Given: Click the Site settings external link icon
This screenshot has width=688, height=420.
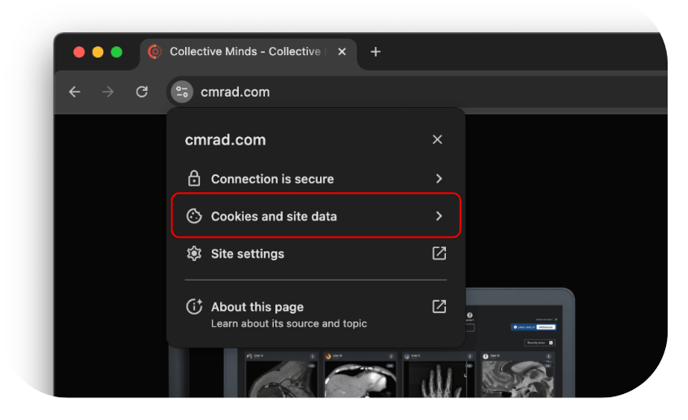Looking at the screenshot, I should (x=439, y=253).
